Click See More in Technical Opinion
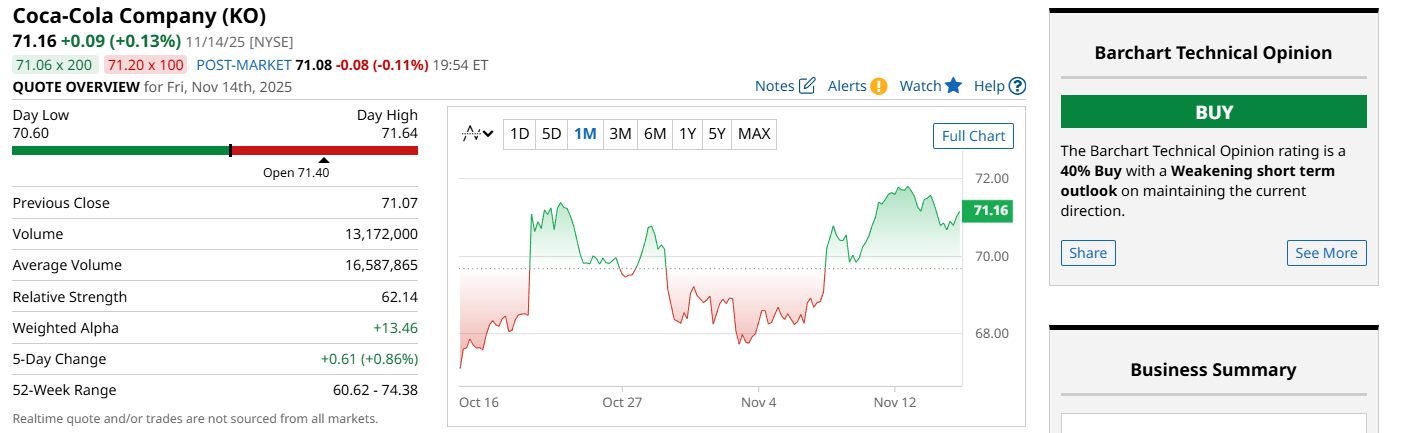This screenshot has height=433, width=1422. [x=1326, y=253]
